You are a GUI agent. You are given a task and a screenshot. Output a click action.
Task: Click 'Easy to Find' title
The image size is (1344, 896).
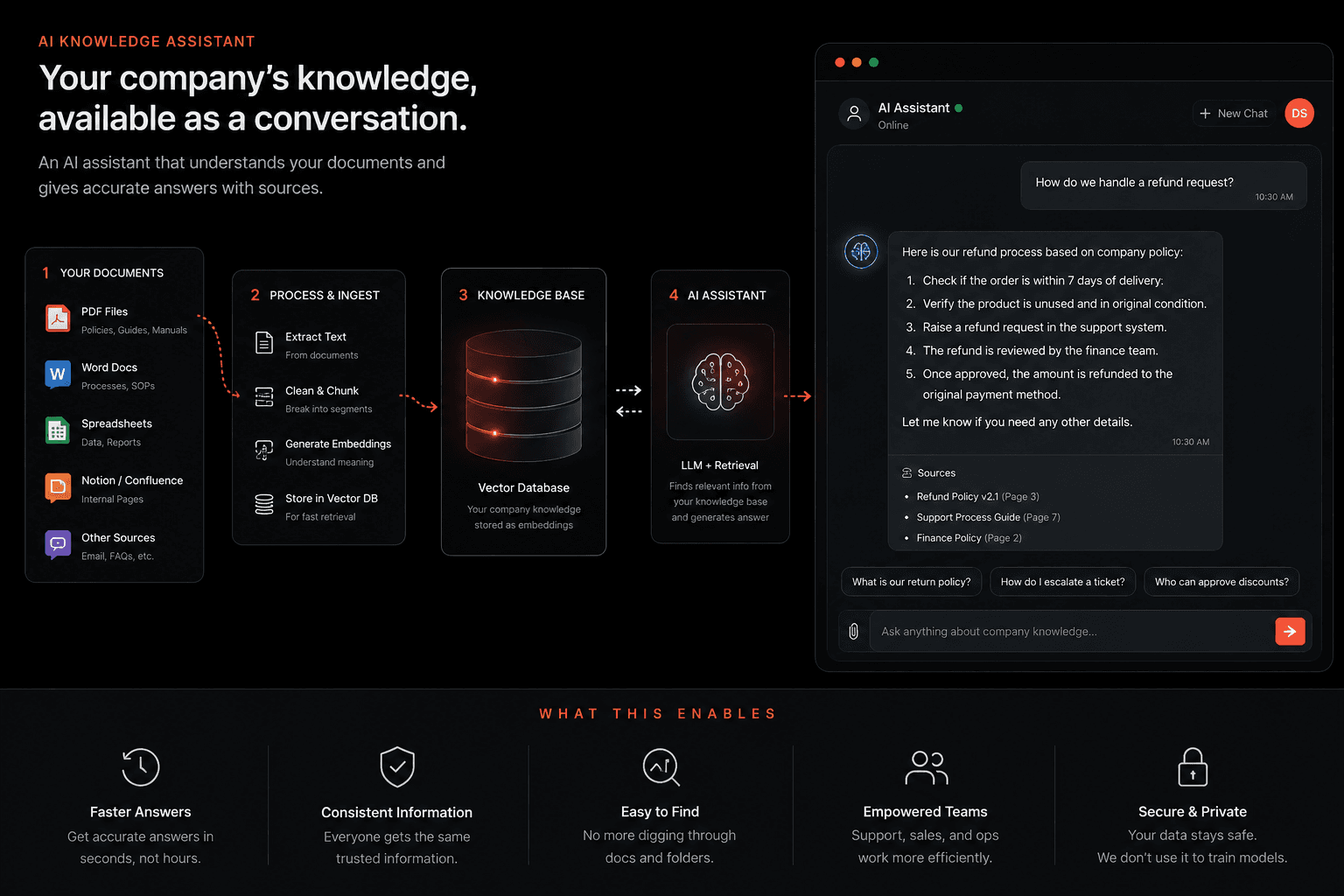click(660, 812)
